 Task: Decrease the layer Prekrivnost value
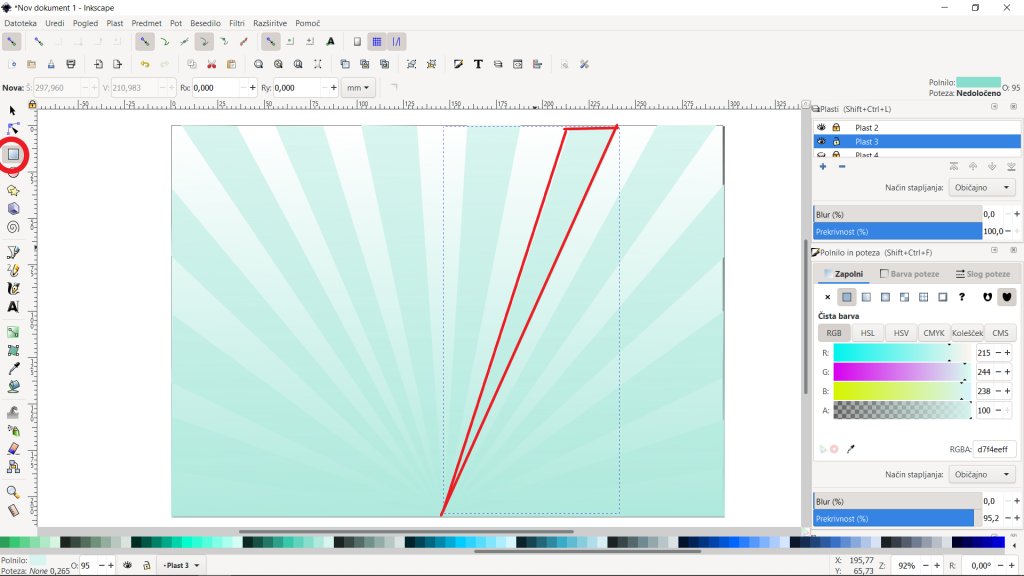pos(1008,231)
